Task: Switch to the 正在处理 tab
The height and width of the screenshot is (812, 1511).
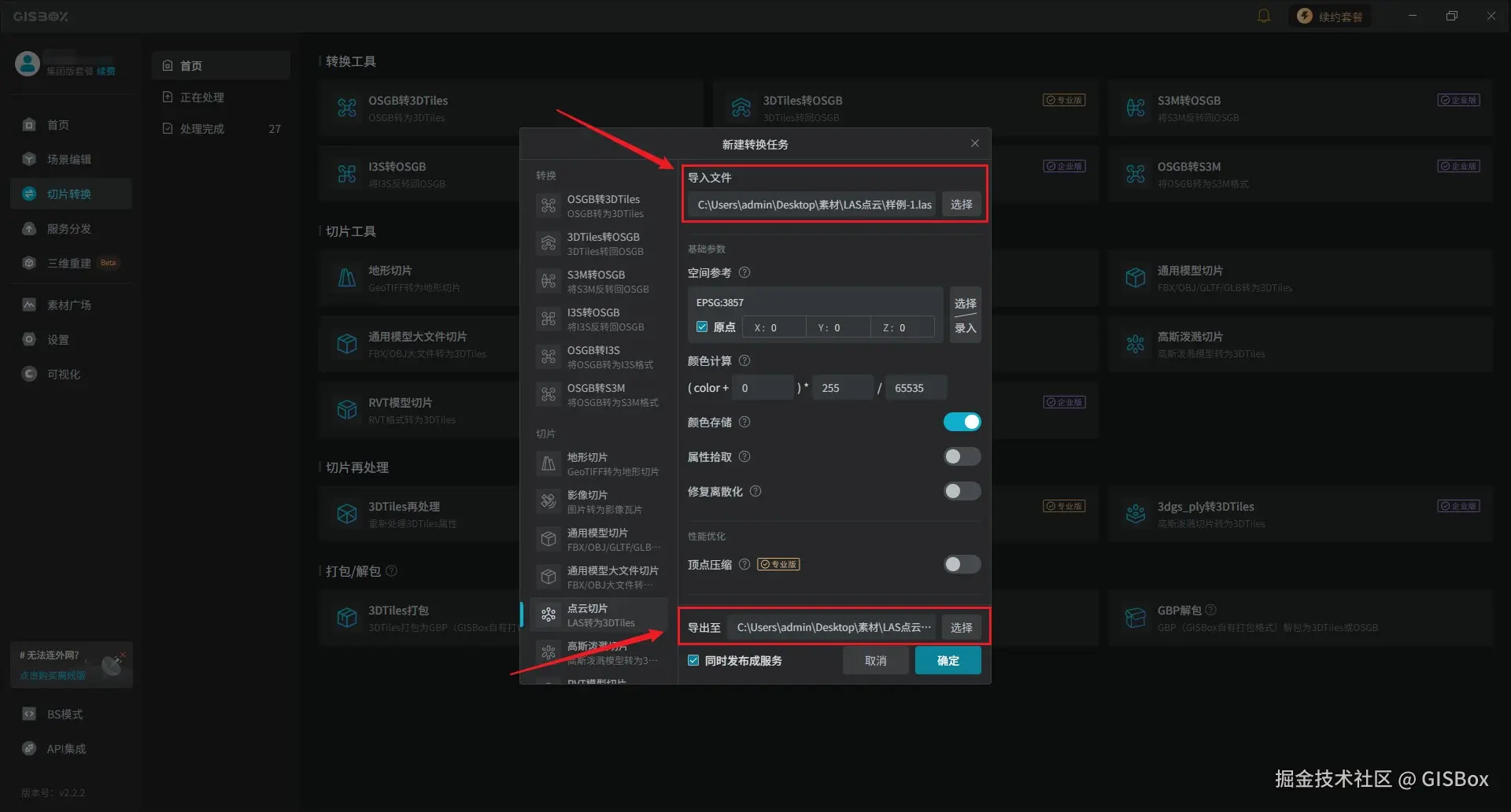Action: coord(220,97)
